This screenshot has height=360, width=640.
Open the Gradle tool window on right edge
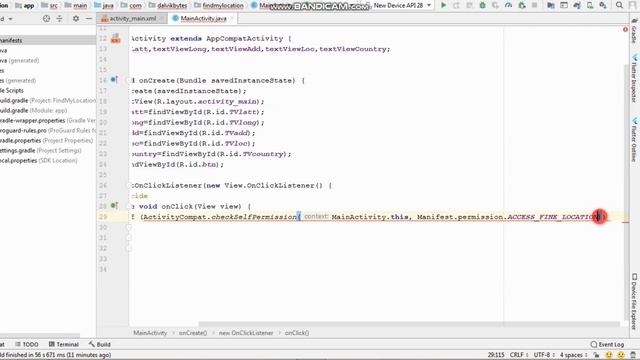(634, 32)
